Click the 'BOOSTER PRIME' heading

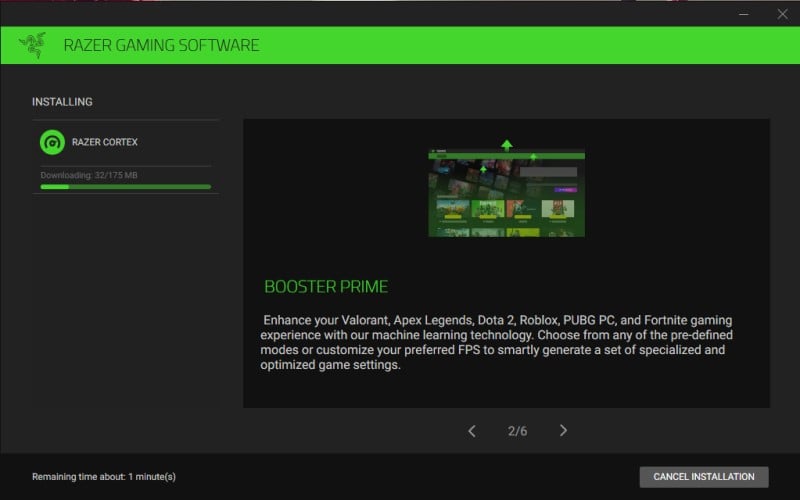326,287
